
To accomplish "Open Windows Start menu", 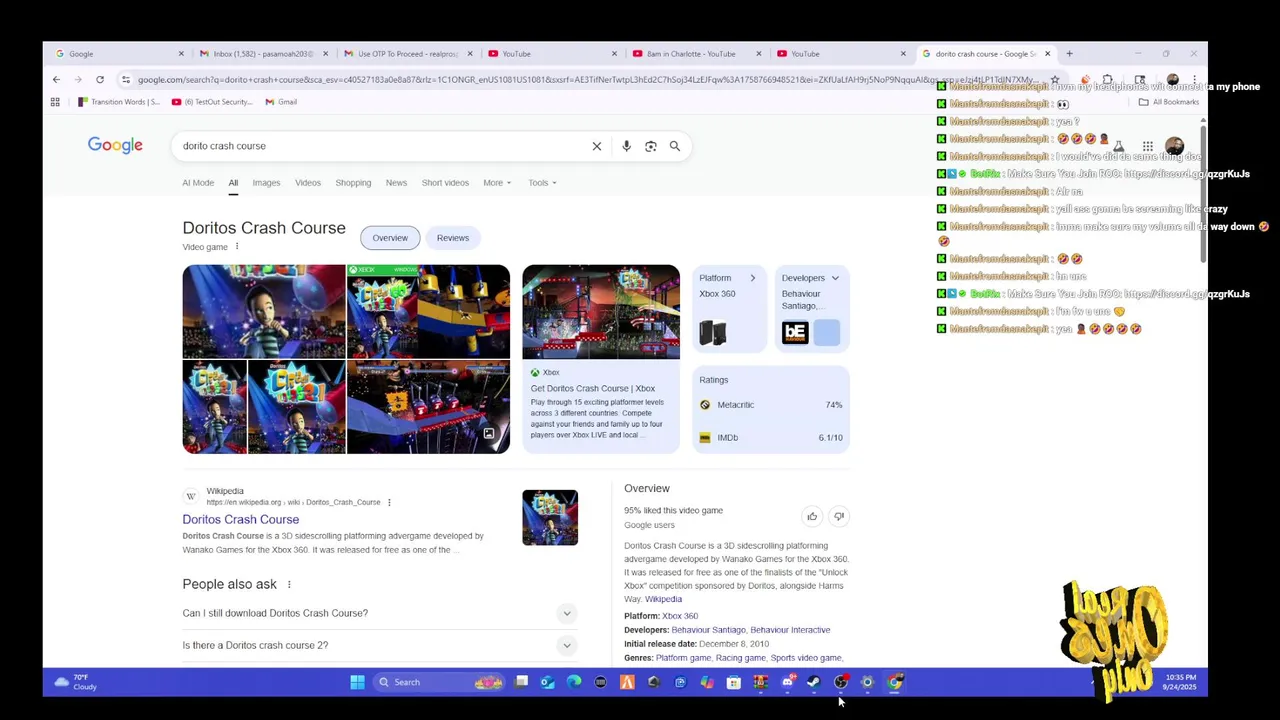I will [x=357, y=682].
